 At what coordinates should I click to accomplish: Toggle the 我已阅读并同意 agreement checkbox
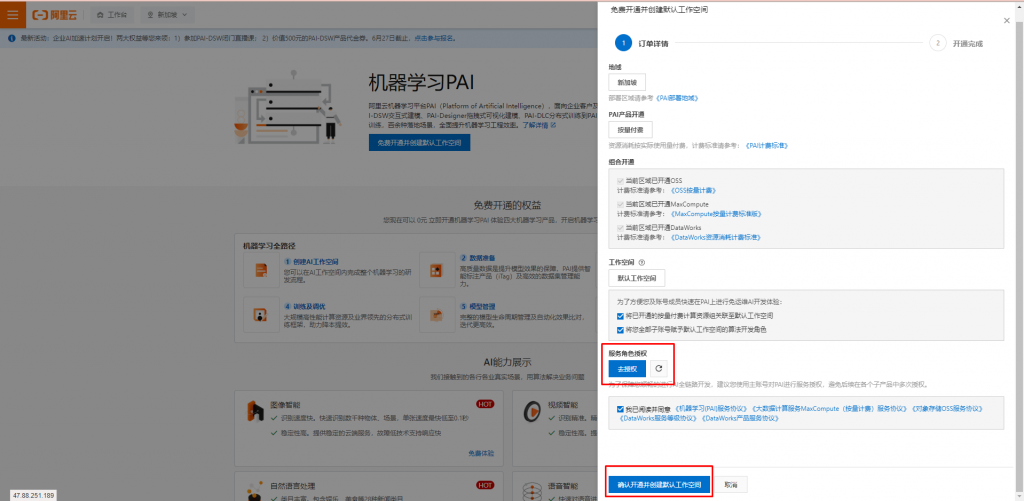click(x=620, y=409)
